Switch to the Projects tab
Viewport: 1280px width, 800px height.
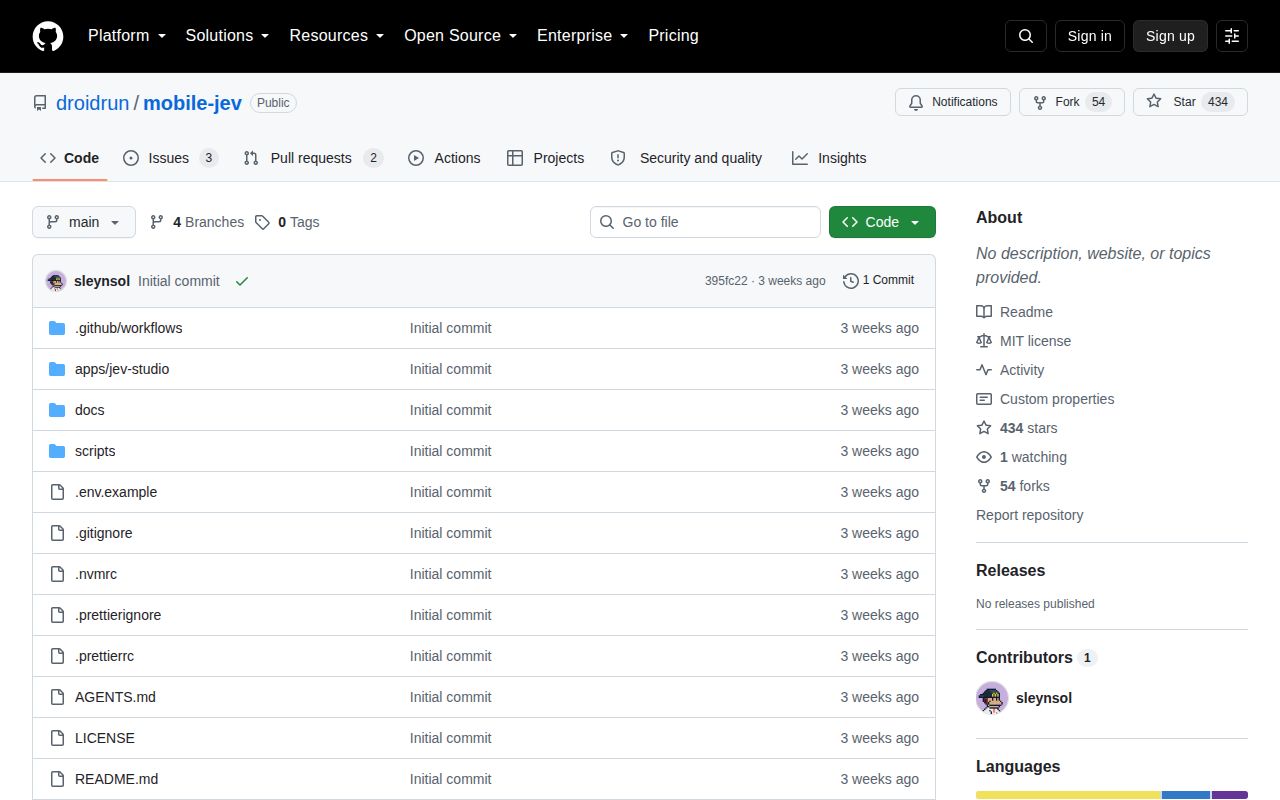(546, 158)
